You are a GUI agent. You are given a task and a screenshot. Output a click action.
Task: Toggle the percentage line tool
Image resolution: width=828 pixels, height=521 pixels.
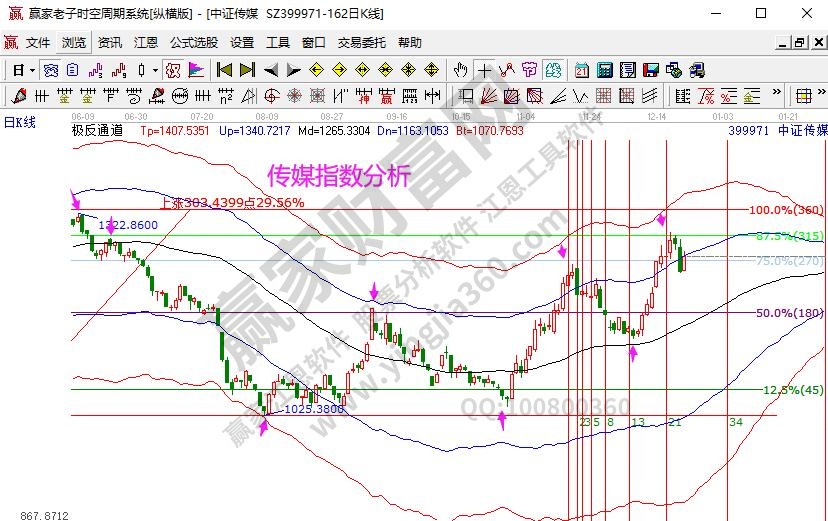point(706,97)
